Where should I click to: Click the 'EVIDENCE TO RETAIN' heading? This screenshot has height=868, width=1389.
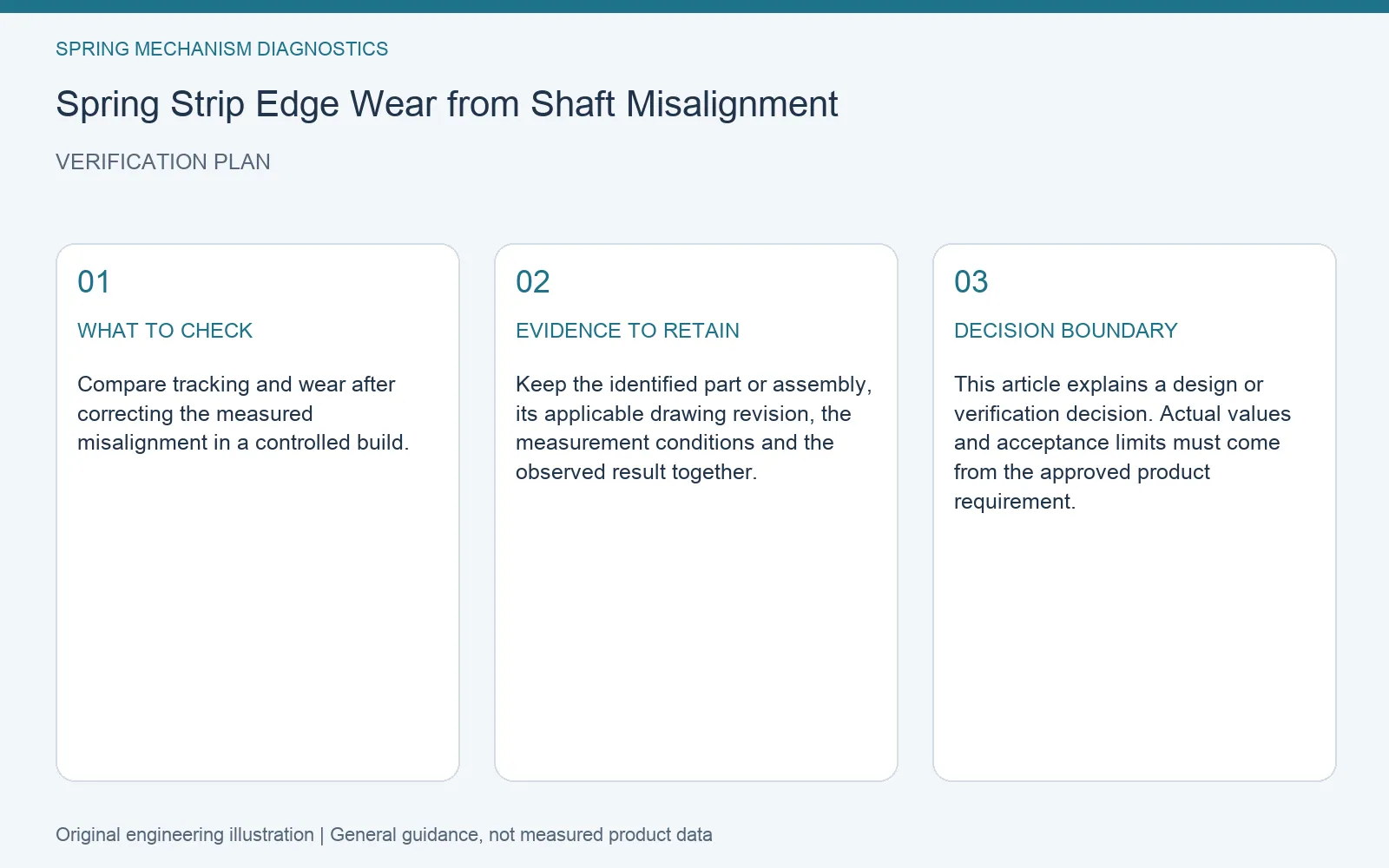628,331
